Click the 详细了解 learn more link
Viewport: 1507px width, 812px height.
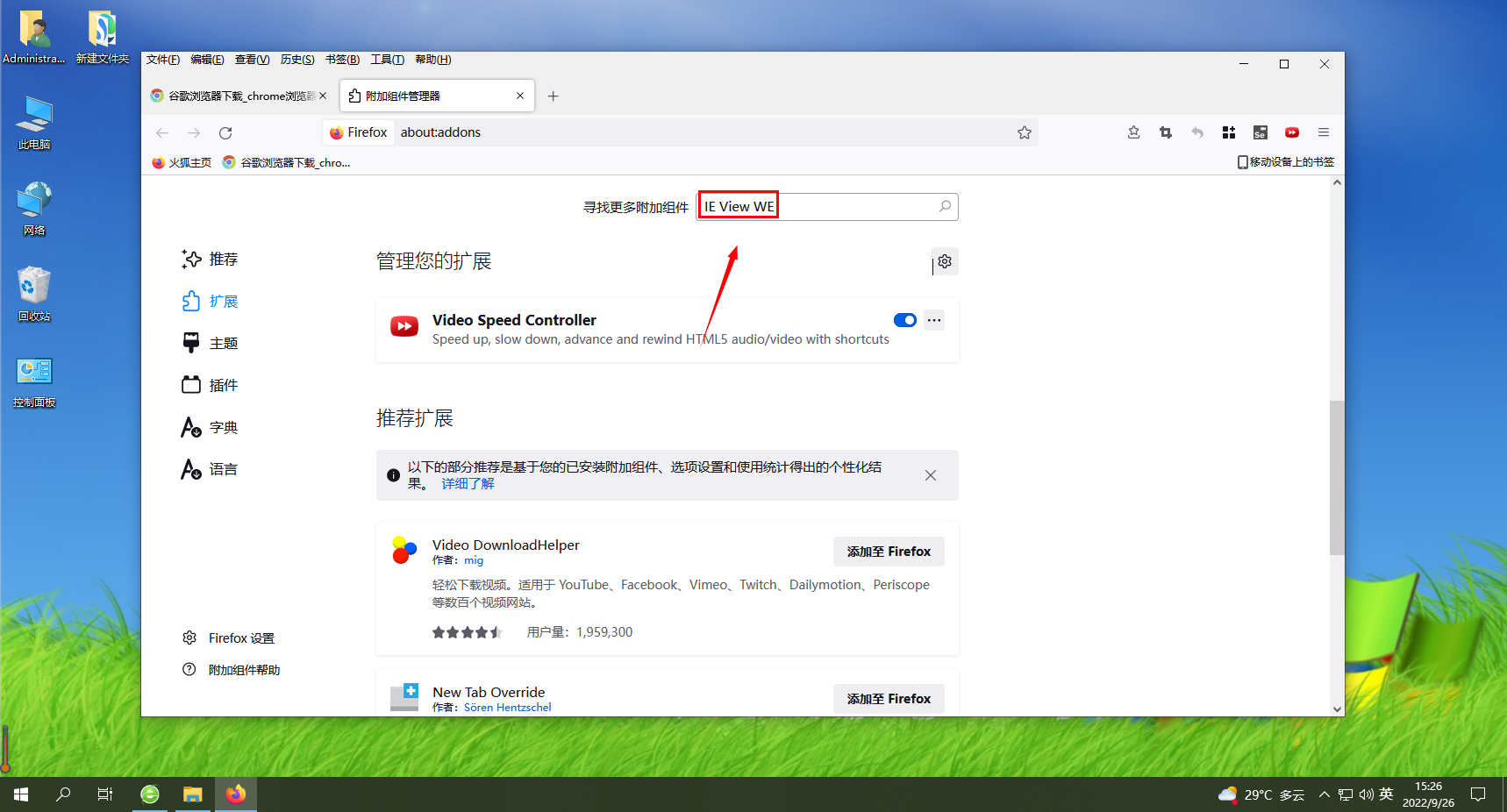[x=468, y=484]
